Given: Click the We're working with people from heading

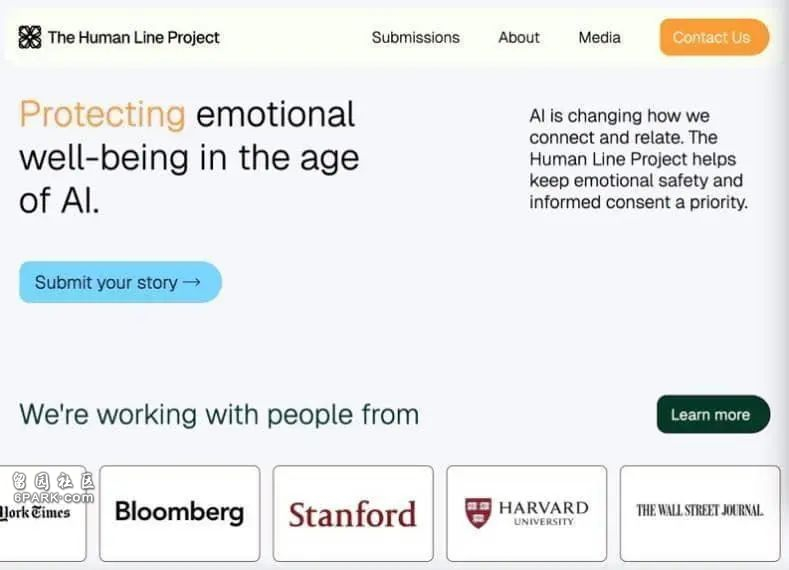Looking at the screenshot, I should tap(219, 415).
